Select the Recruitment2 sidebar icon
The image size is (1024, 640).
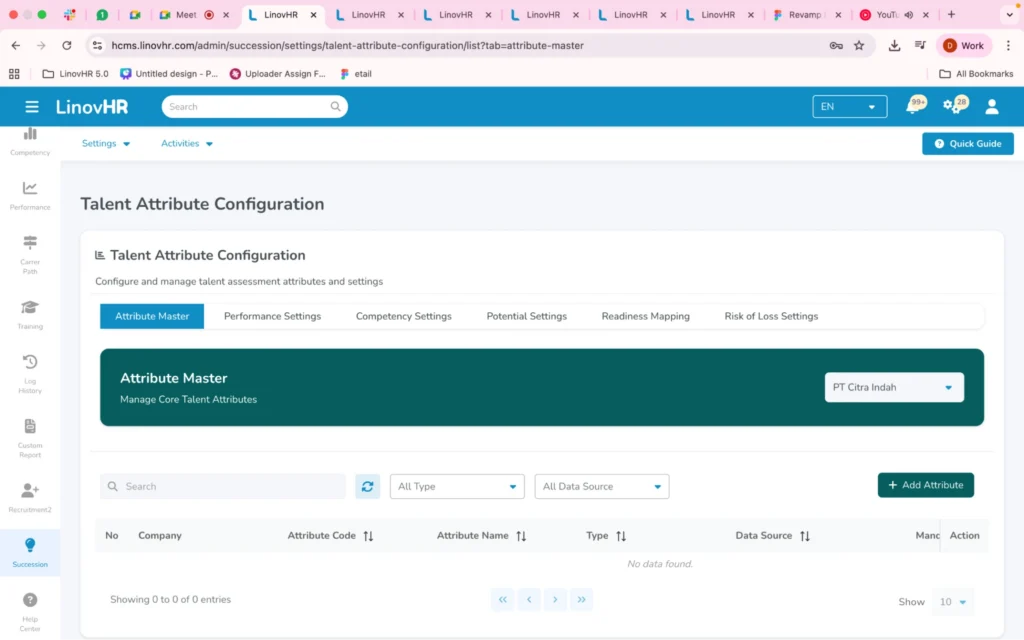tap(30, 495)
